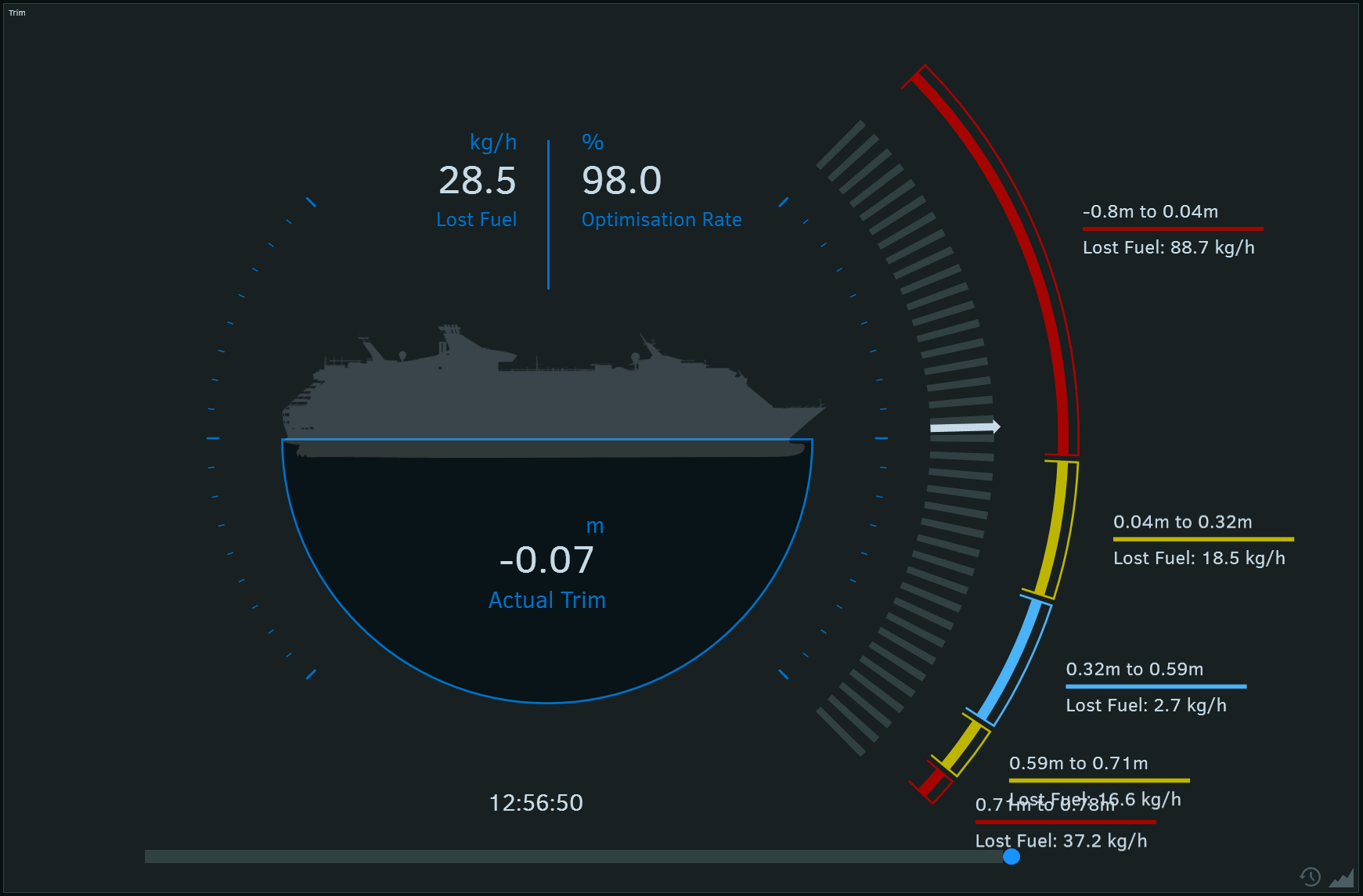Click the '0.04m to 0.32m' range label
The width and height of the screenshot is (1363, 896).
pos(1182,522)
